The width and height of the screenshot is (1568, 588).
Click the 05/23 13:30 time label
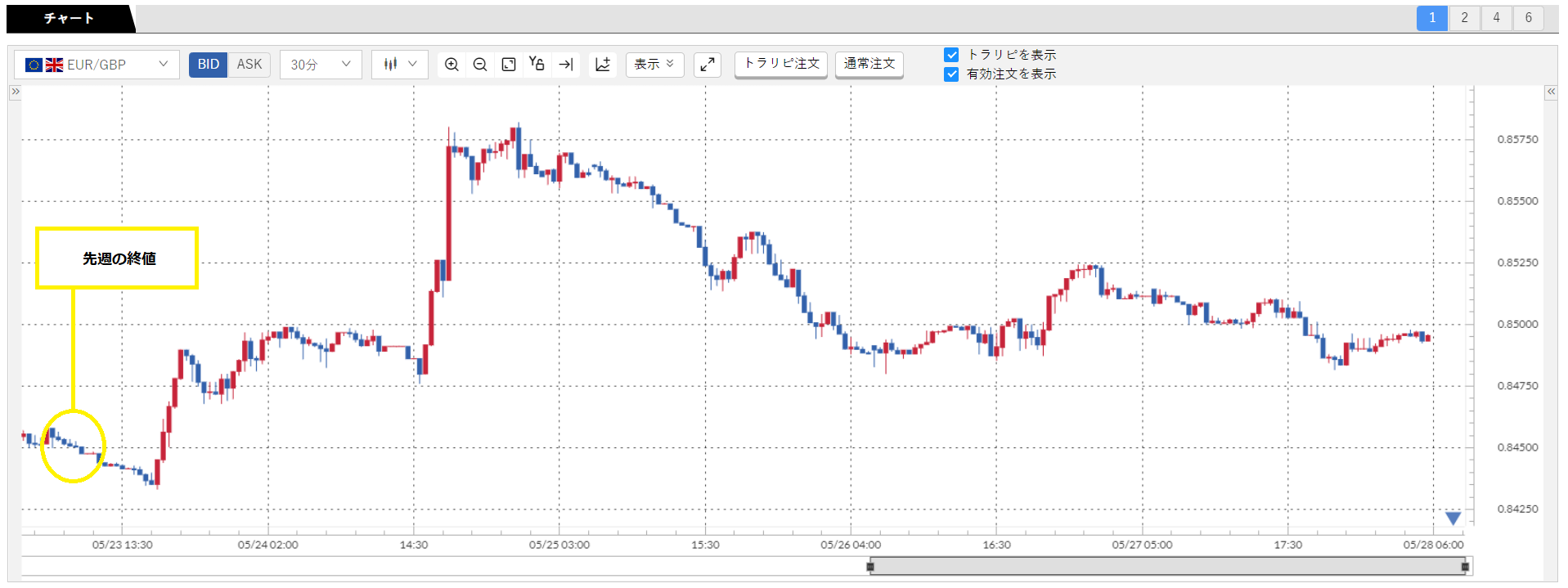[x=122, y=545]
